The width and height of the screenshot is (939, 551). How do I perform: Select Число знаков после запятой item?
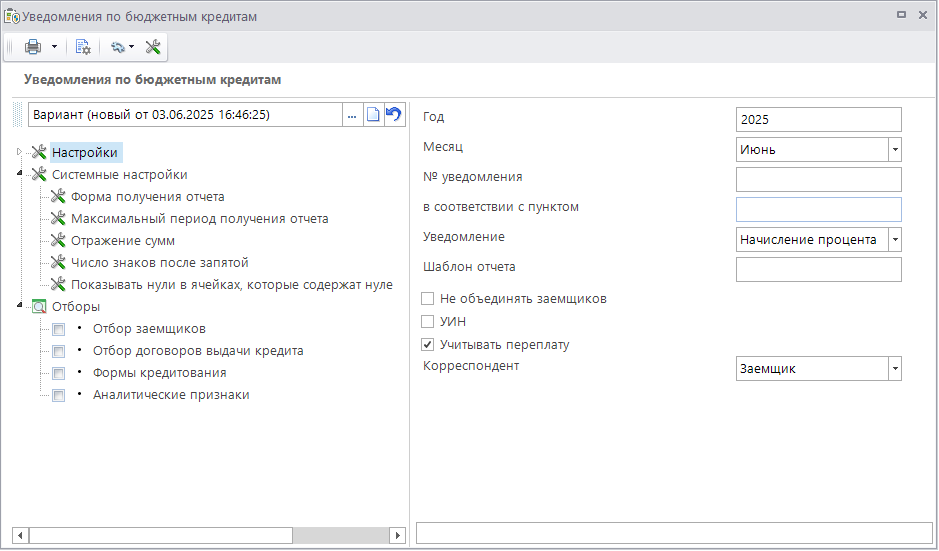(159, 263)
